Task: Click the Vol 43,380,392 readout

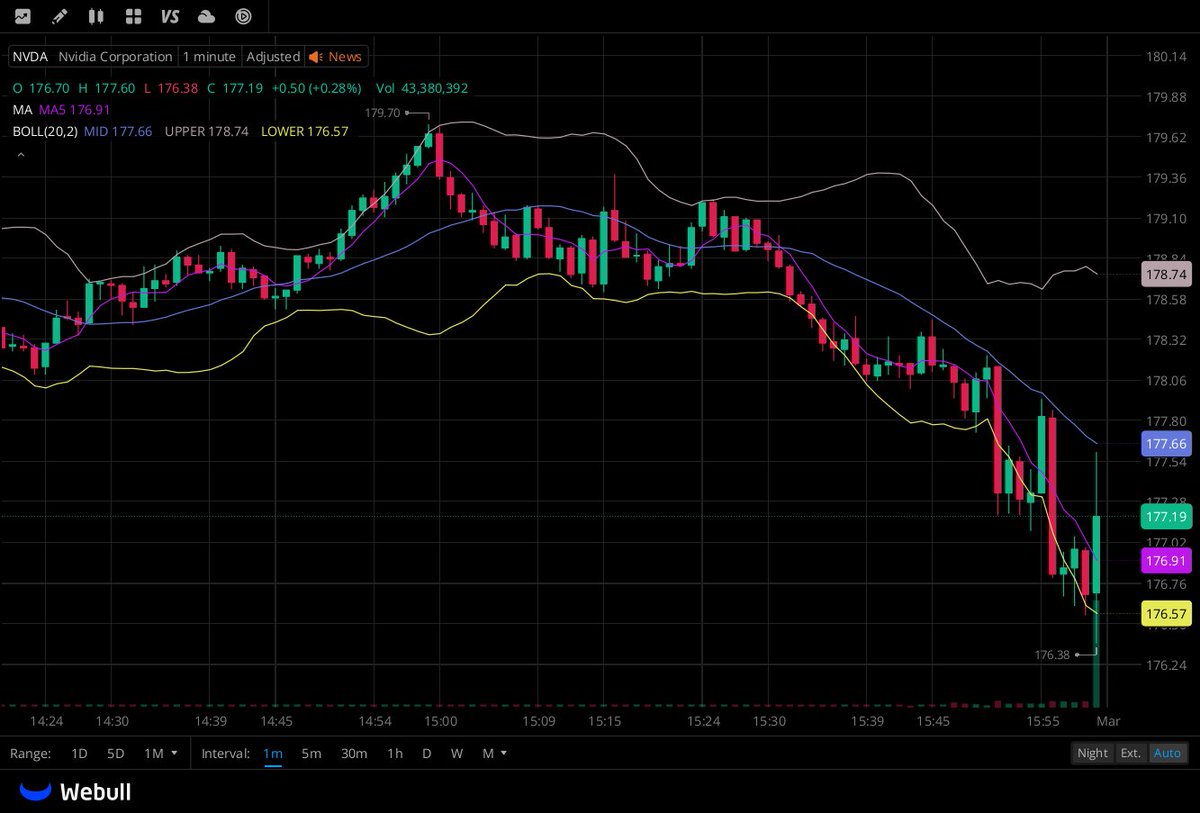Action: (422, 88)
